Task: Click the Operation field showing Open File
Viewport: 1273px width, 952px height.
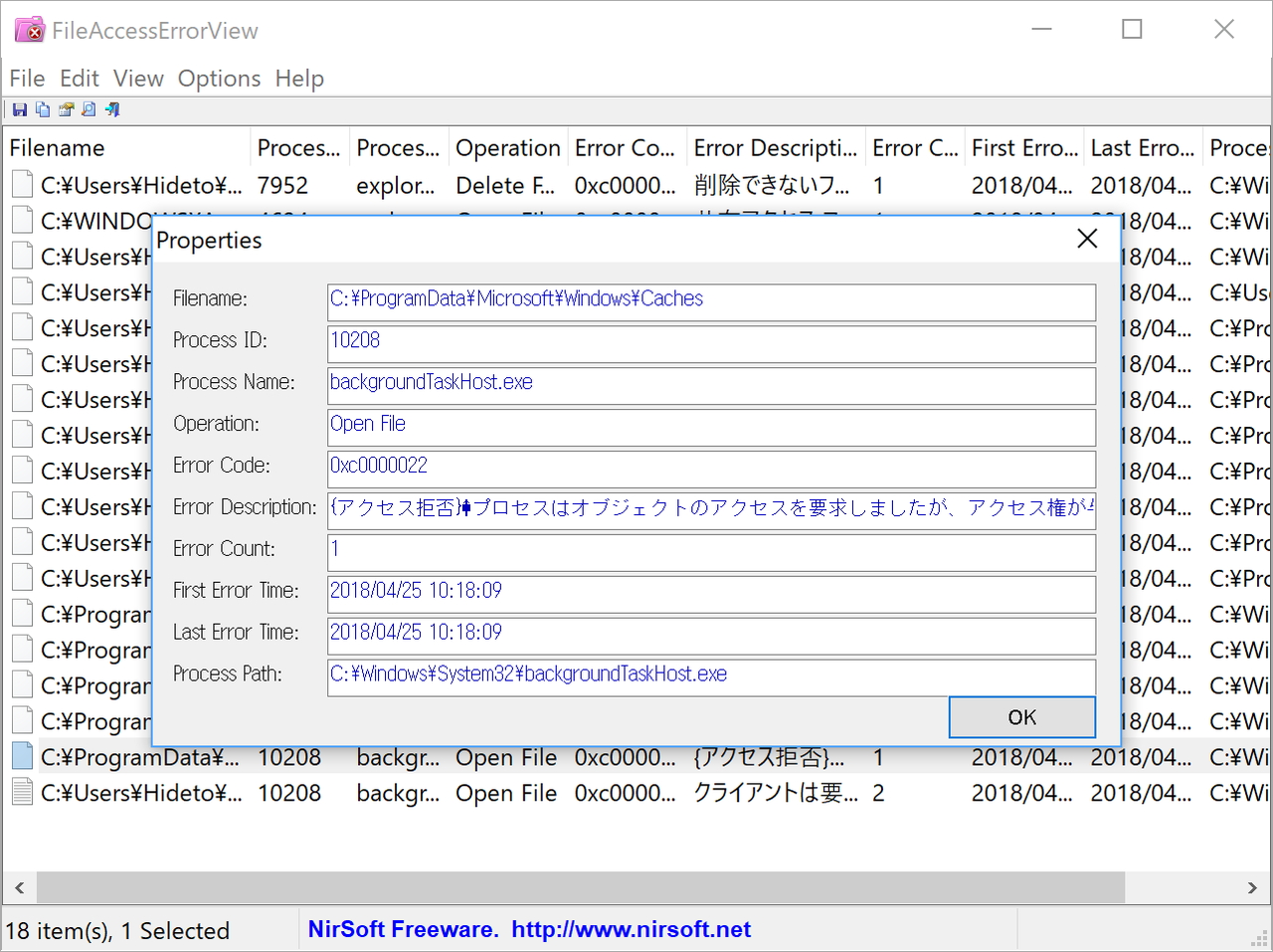Action: pyautogui.click(x=712, y=428)
